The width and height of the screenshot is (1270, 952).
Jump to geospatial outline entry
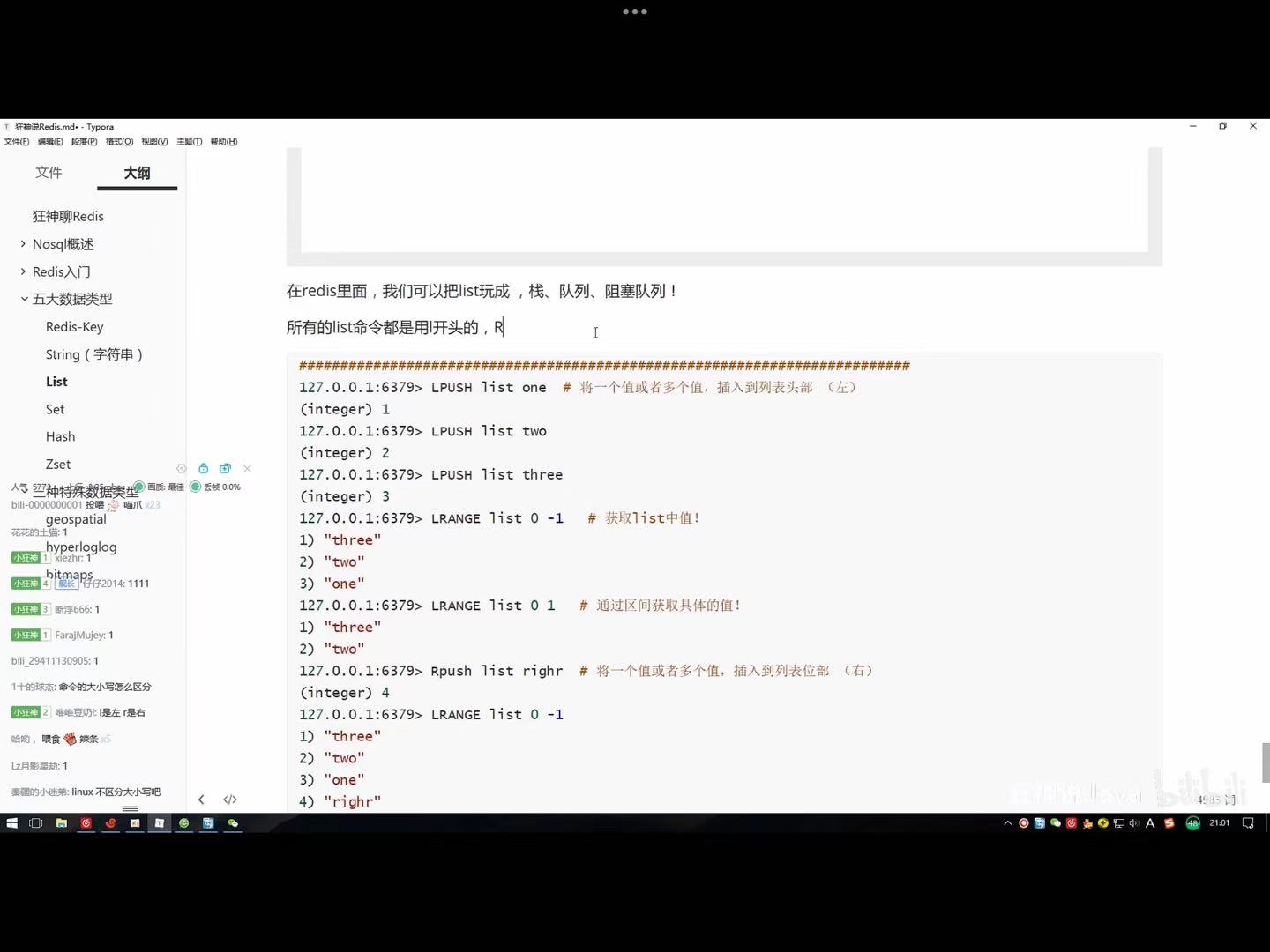click(76, 520)
